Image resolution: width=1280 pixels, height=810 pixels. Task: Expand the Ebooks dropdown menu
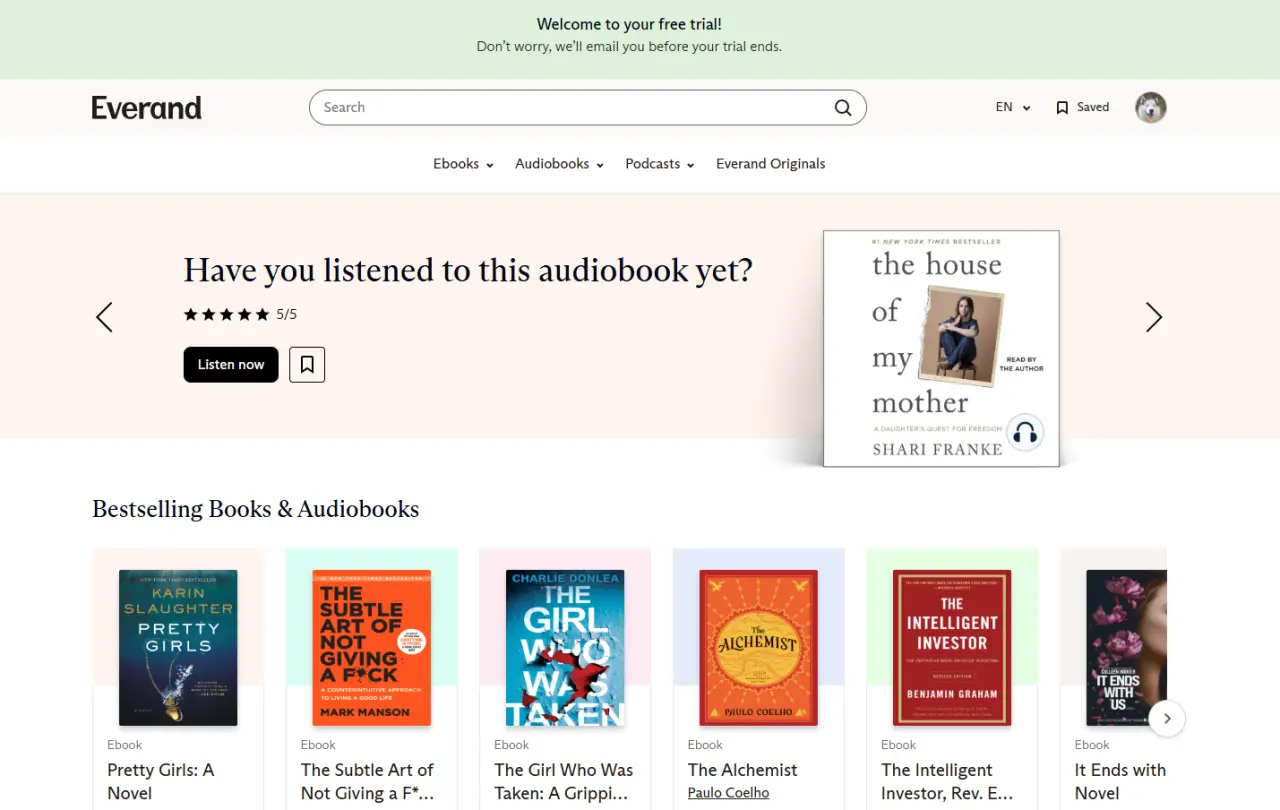[x=463, y=164]
